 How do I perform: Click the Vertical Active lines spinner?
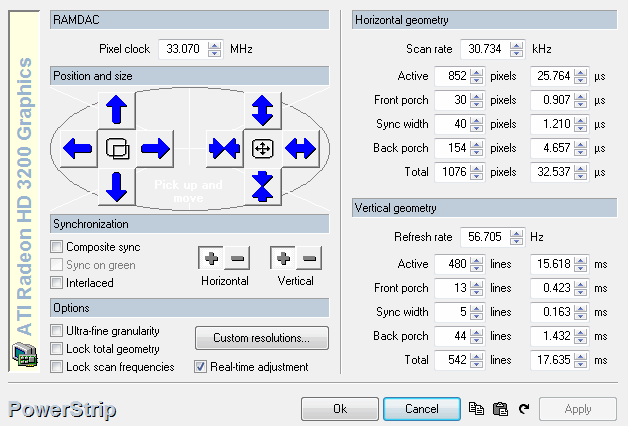pos(476,264)
